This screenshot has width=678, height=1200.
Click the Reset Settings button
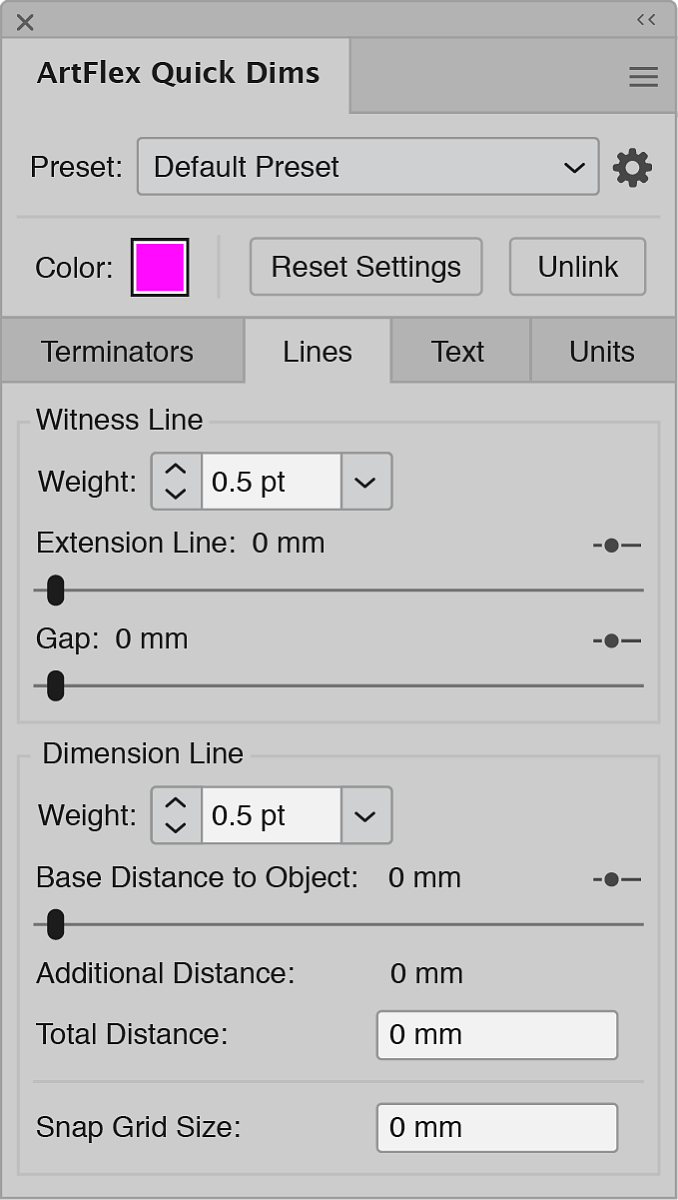(x=366, y=267)
